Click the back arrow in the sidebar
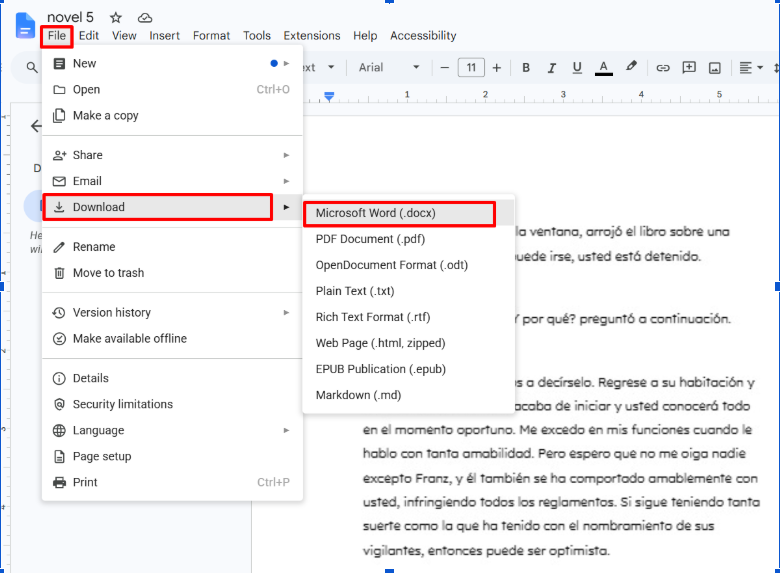780x573 pixels. [x=36, y=126]
